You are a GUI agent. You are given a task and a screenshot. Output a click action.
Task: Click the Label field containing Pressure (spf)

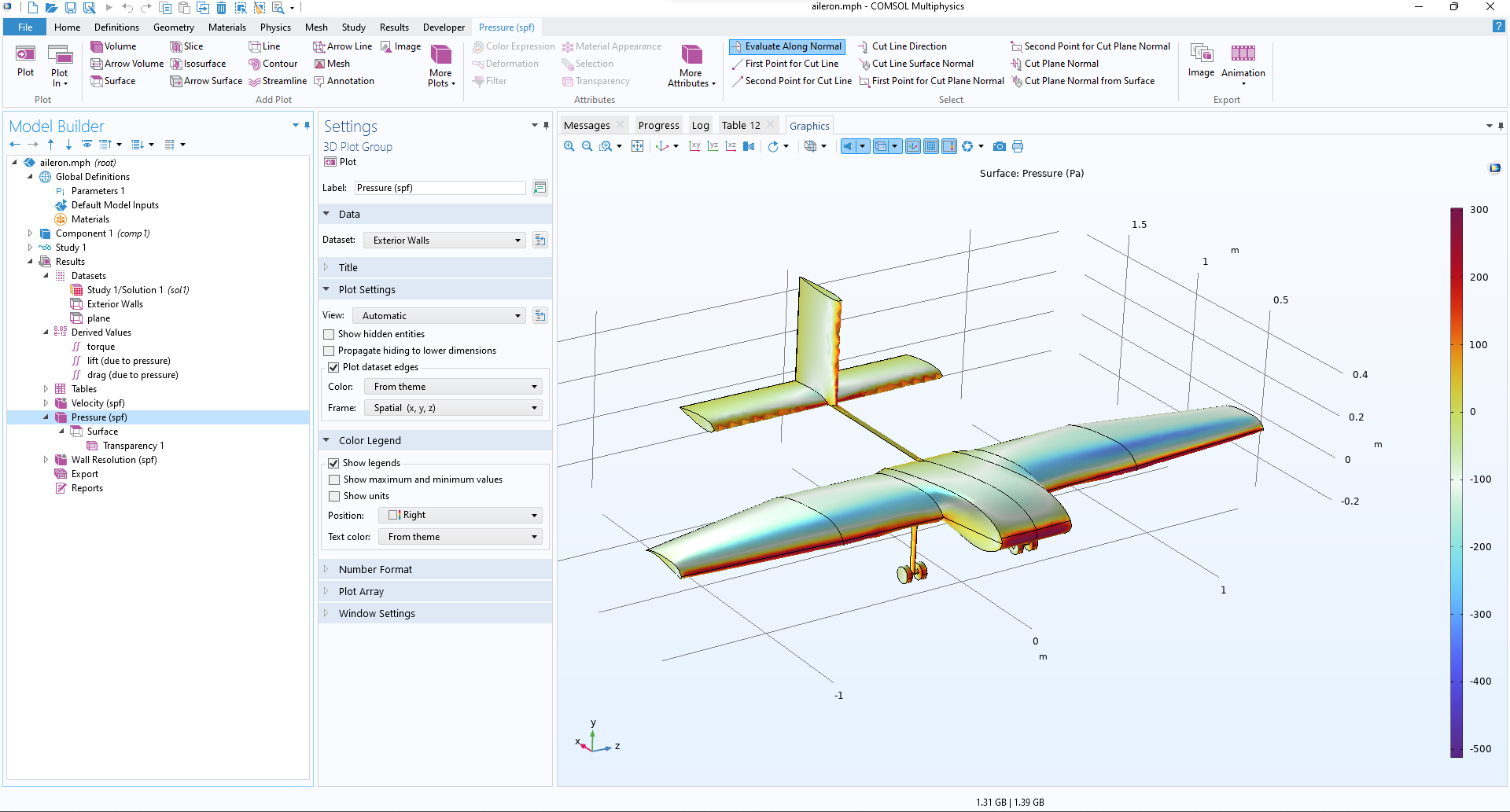pos(440,188)
